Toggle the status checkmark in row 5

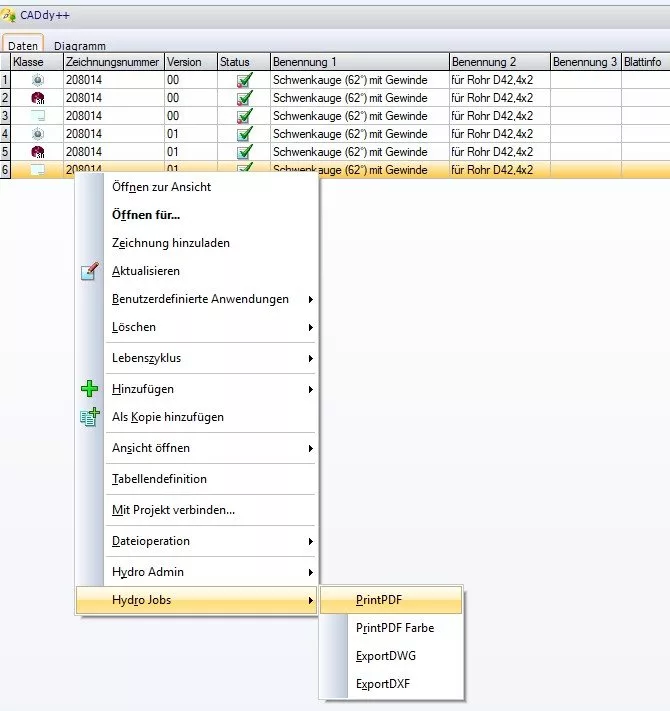coord(244,152)
